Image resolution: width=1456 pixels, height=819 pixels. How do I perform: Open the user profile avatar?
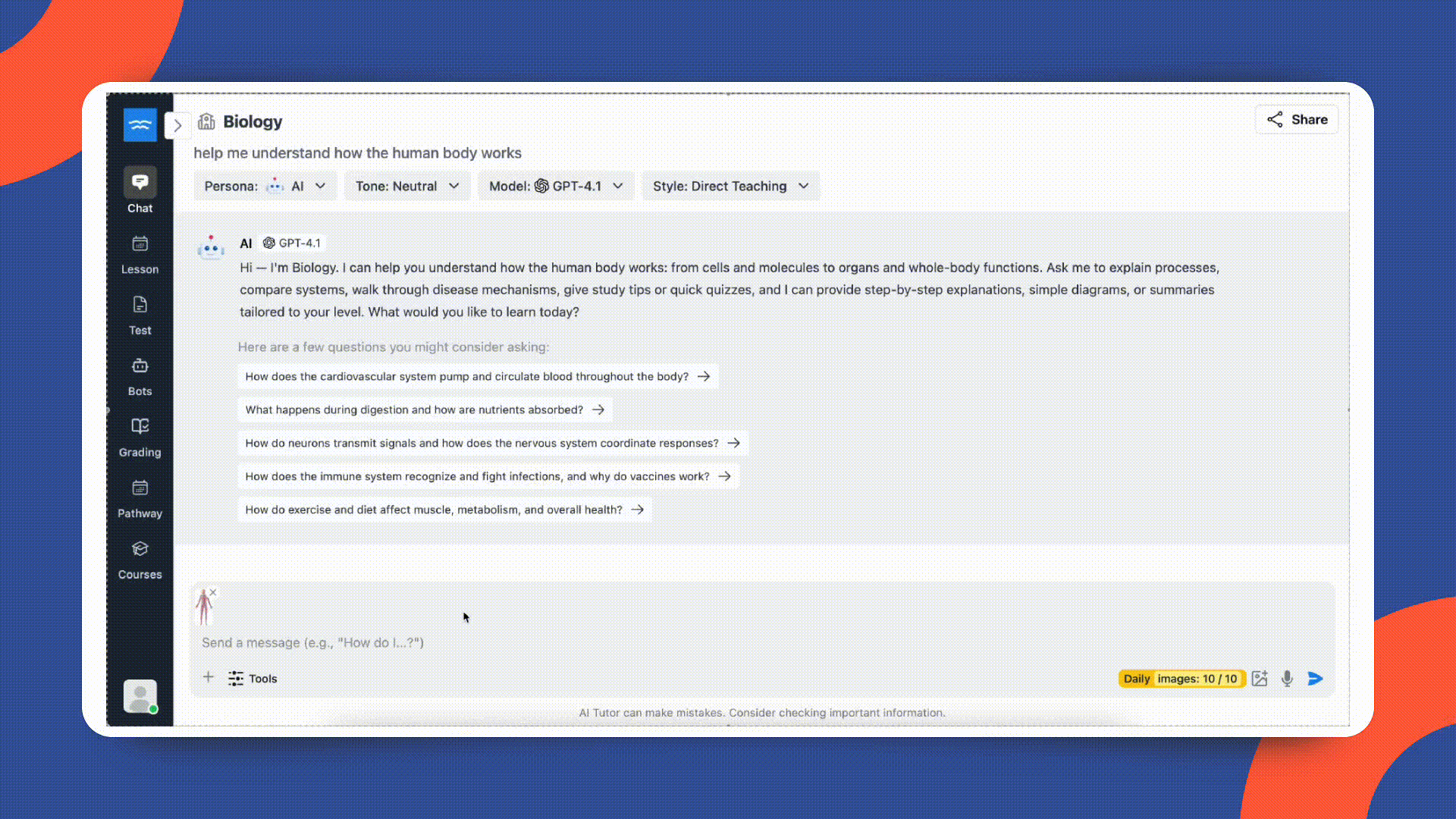click(x=140, y=696)
